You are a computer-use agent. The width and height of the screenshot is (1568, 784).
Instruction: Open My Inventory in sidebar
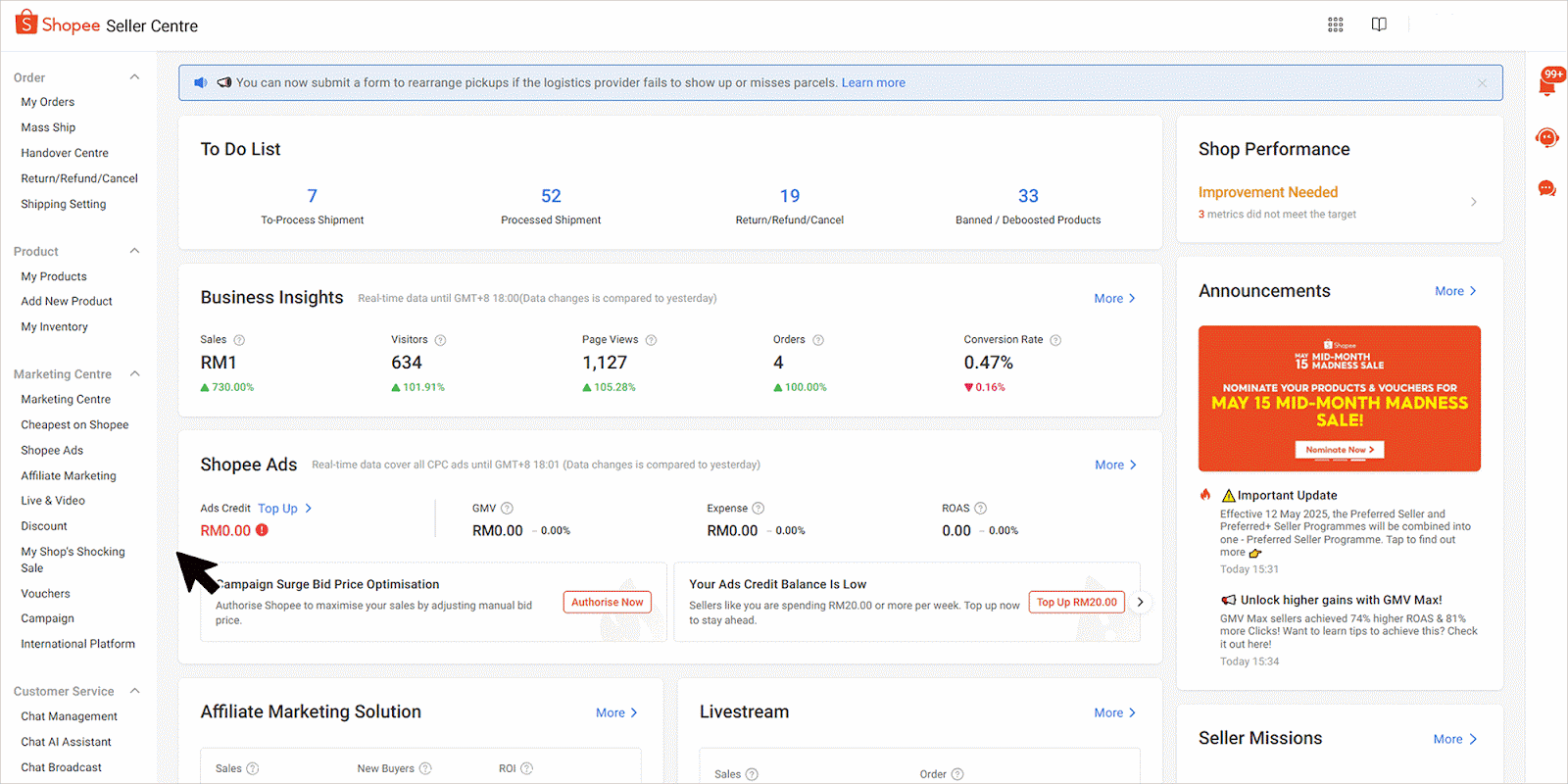pos(55,326)
